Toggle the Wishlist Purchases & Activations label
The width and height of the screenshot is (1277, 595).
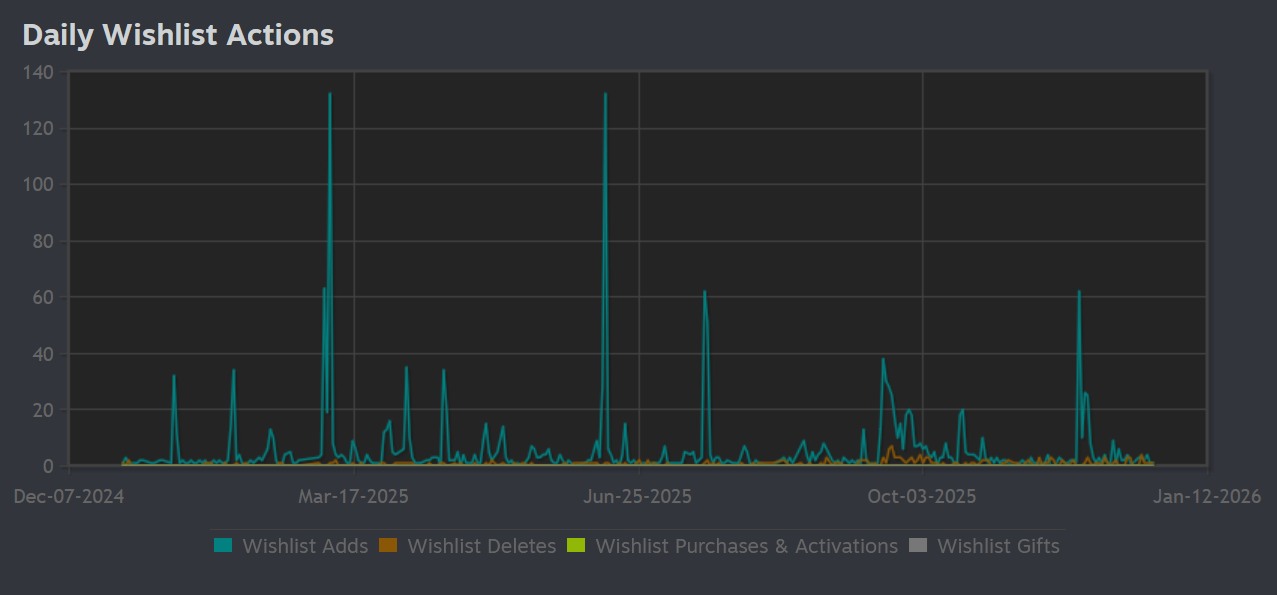(x=746, y=546)
